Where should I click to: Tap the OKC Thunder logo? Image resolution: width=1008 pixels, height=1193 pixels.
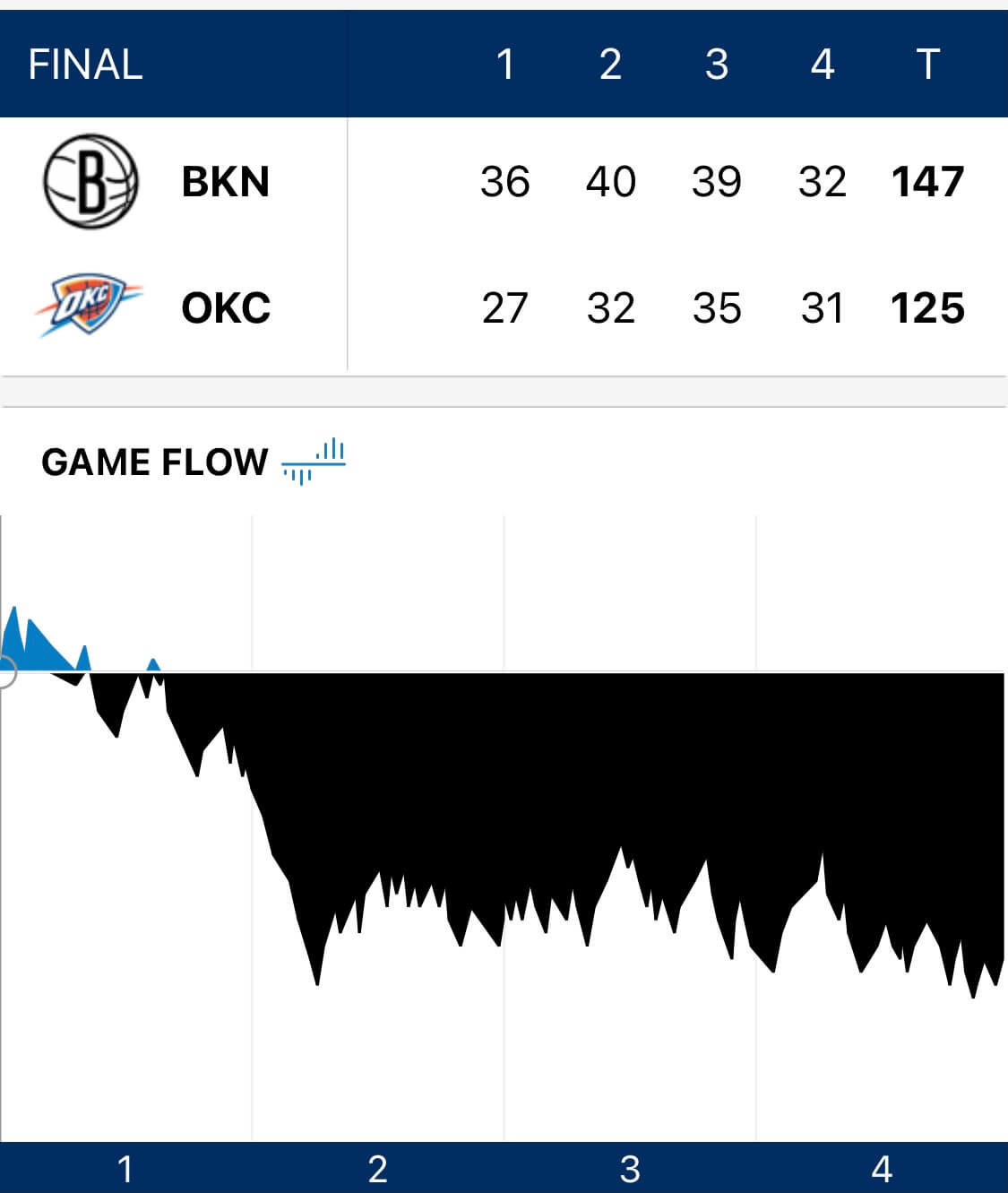point(88,307)
